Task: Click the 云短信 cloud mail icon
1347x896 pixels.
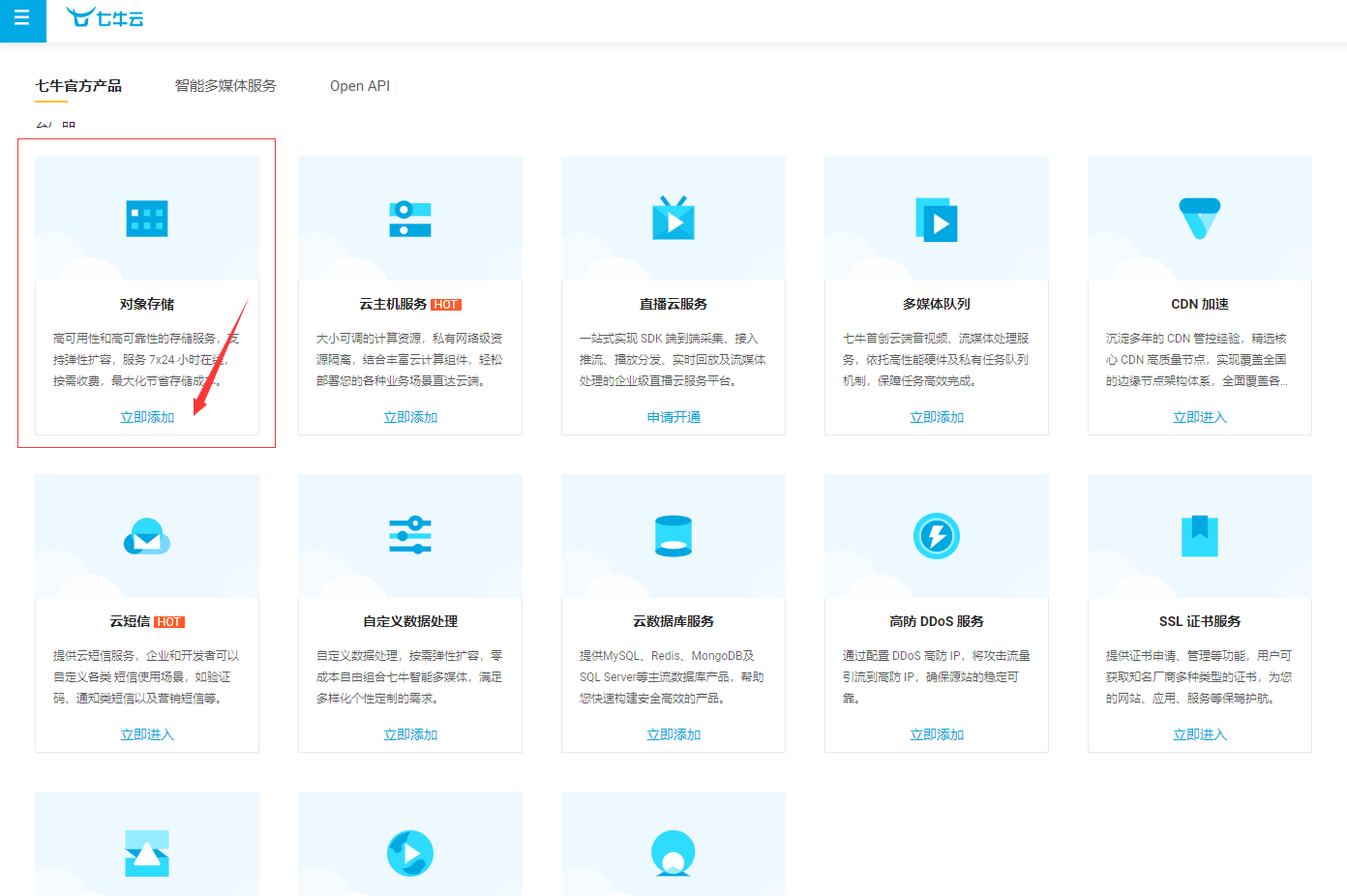Action: [x=147, y=536]
